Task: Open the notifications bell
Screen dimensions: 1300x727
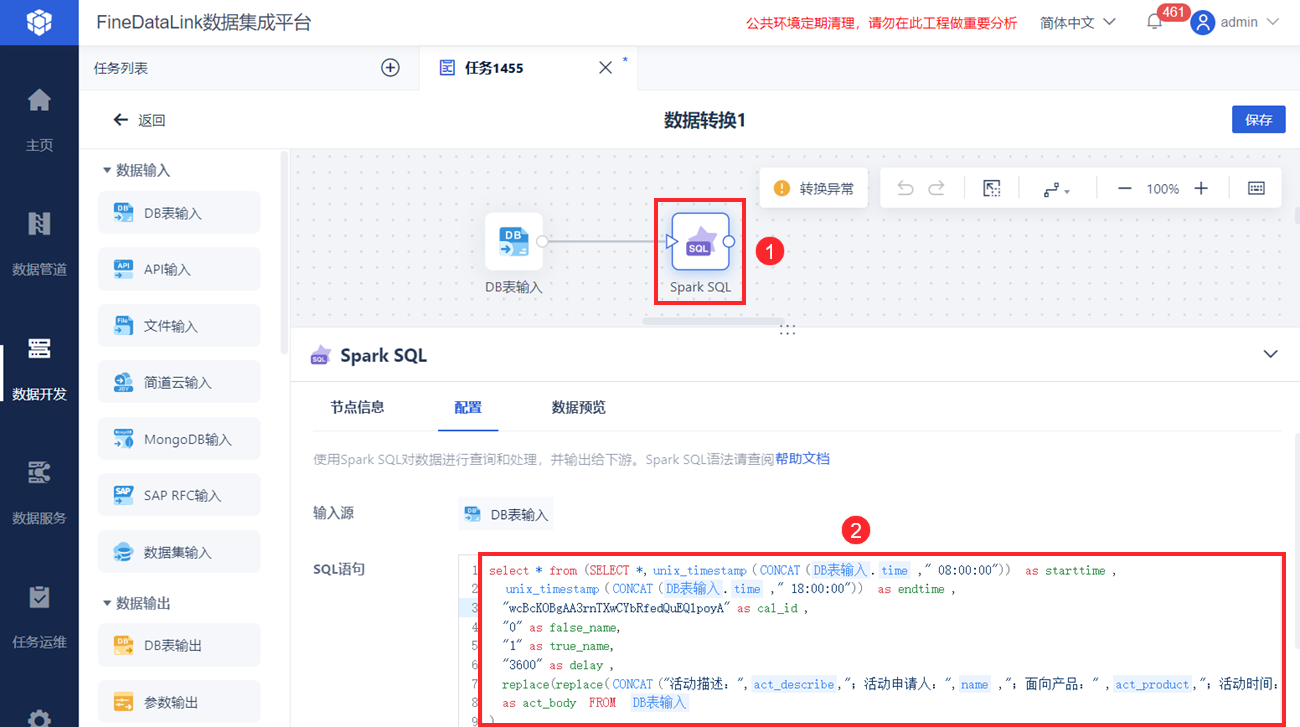Action: 1154,23
